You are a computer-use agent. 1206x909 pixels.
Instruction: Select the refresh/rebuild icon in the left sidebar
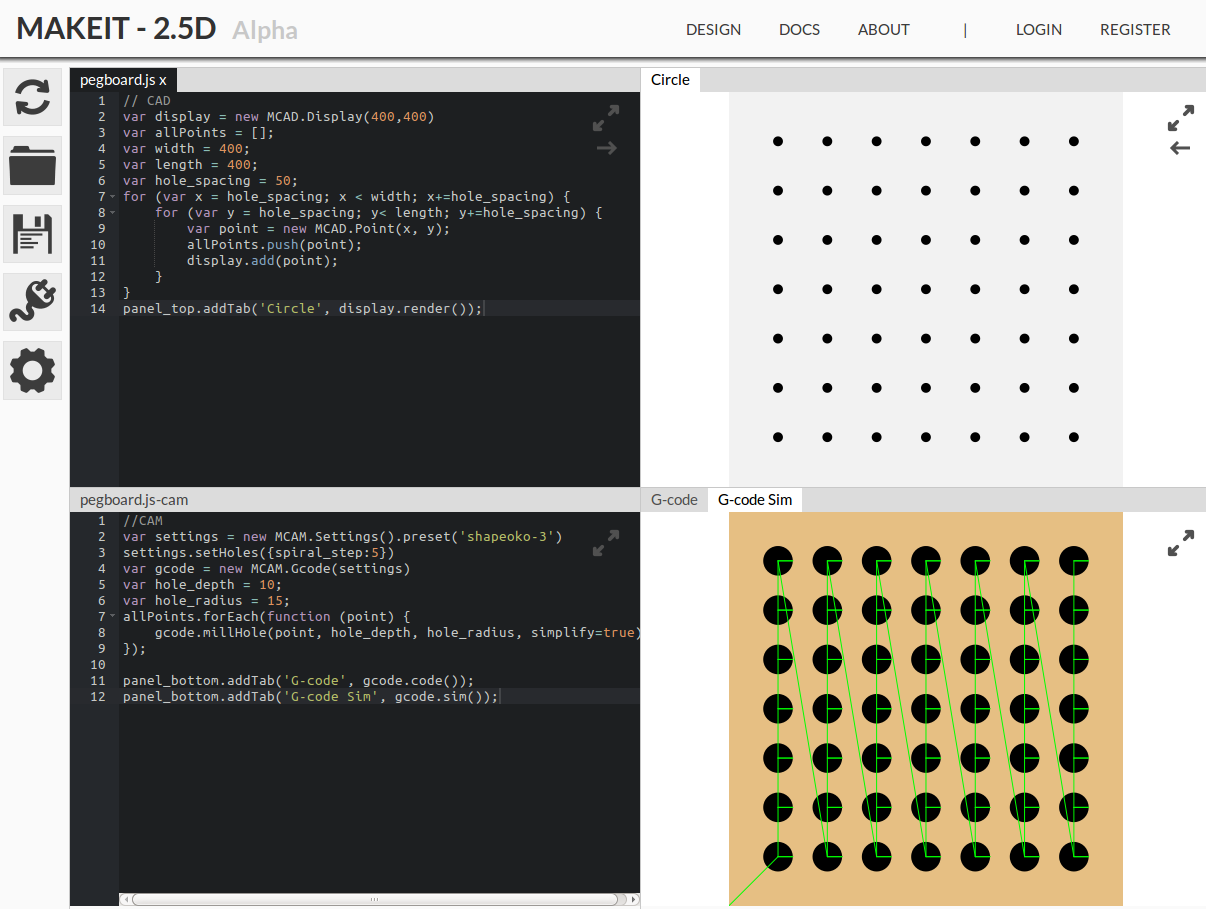tap(31, 97)
